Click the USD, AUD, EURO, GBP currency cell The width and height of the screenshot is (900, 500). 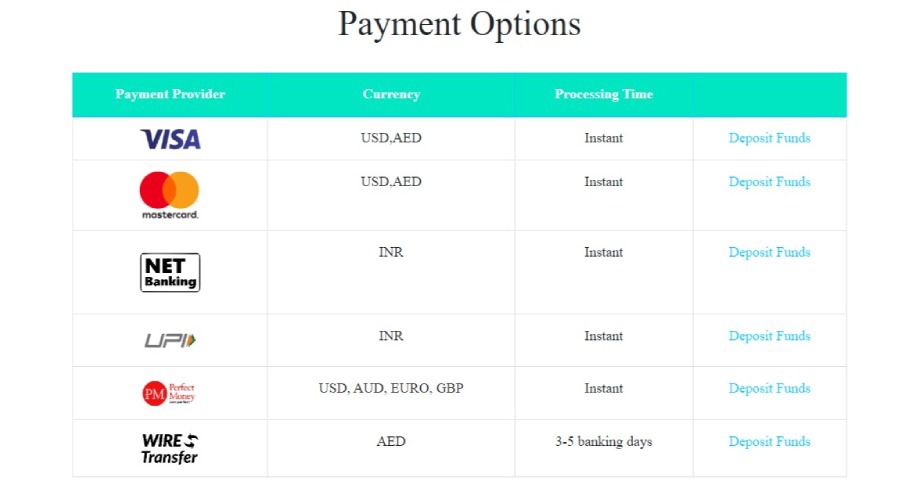[391, 388]
